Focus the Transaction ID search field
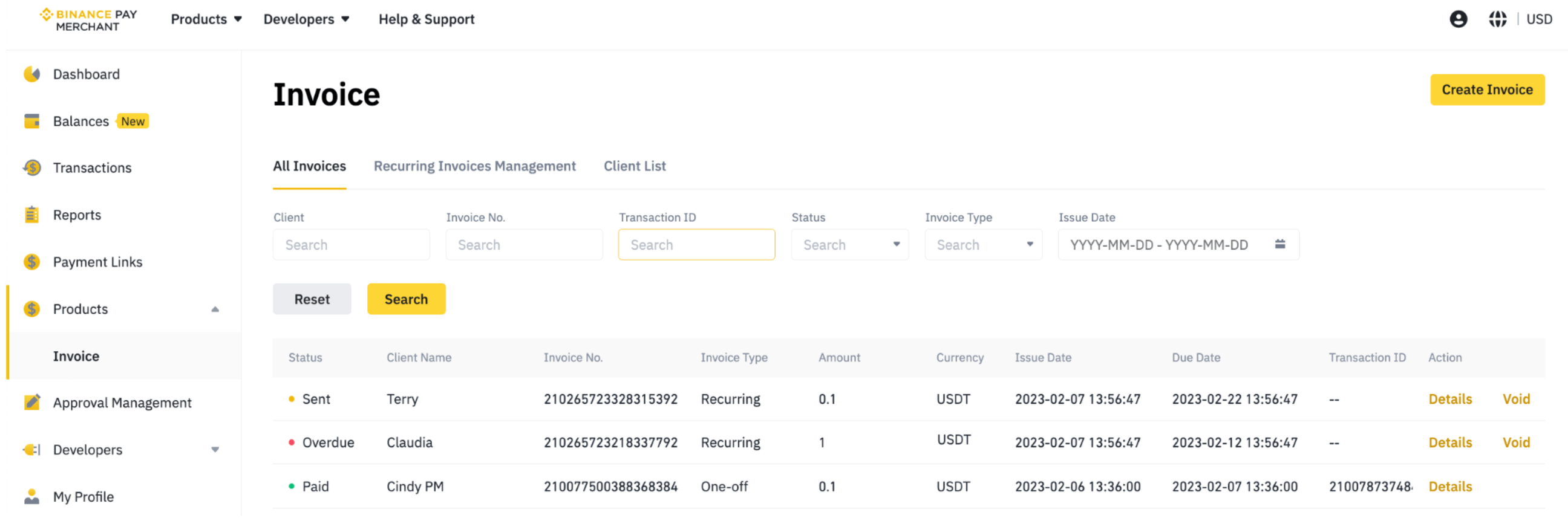 (x=696, y=245)
